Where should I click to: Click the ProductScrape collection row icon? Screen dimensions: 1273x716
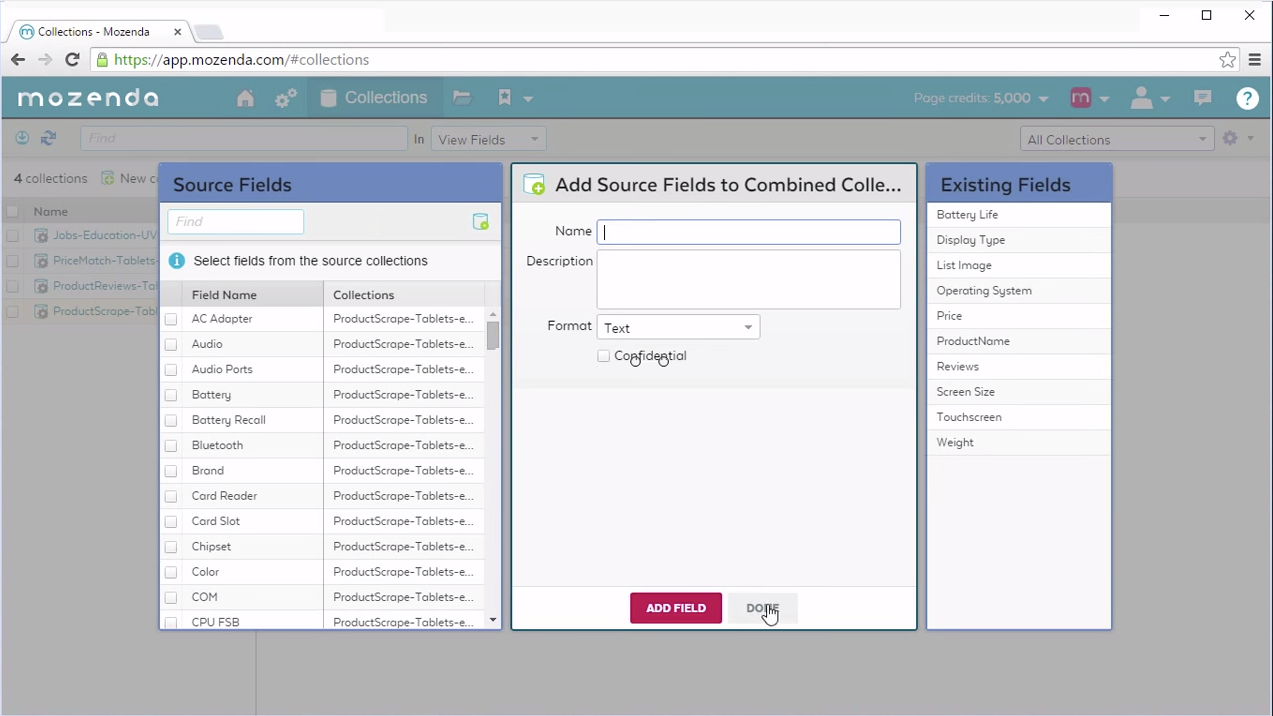41,311
